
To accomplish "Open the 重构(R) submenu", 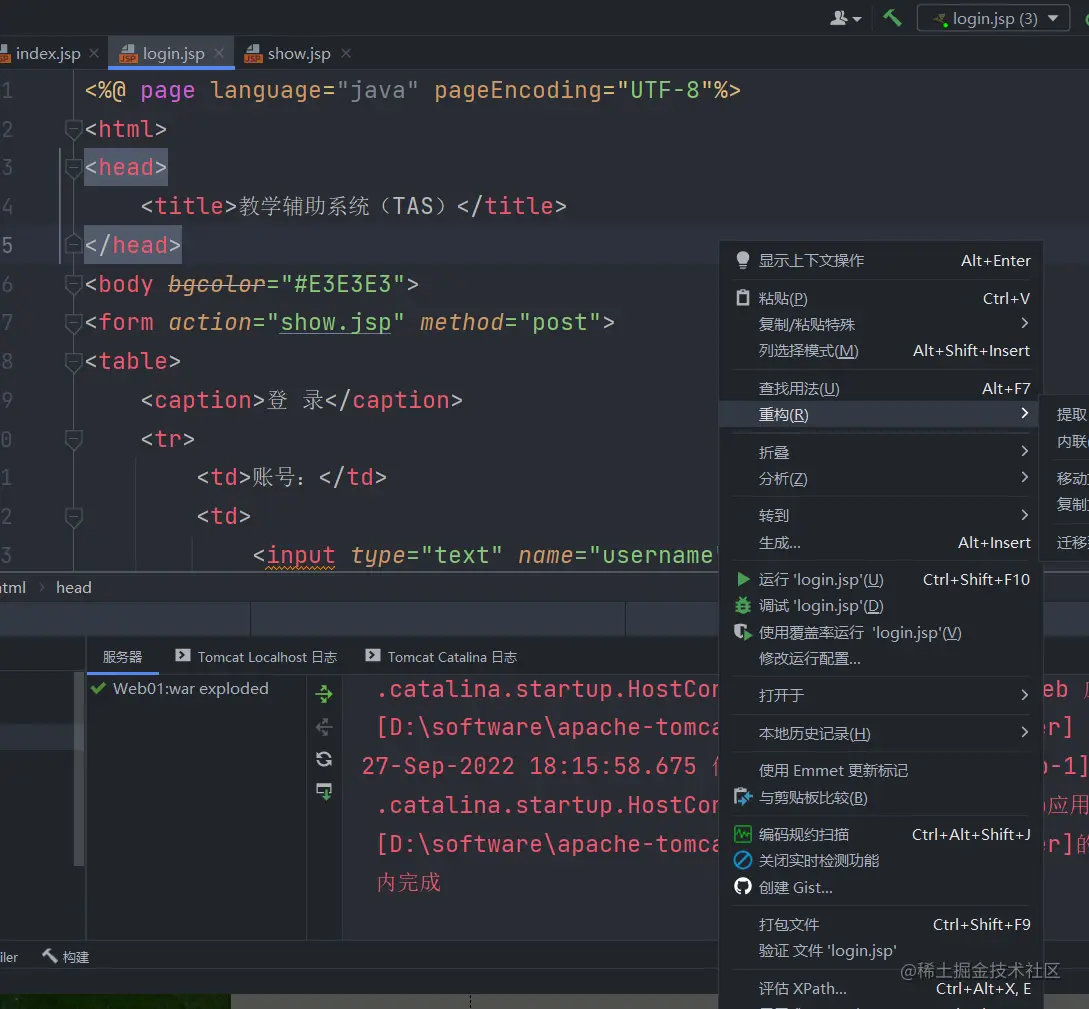I will (881, 415).
